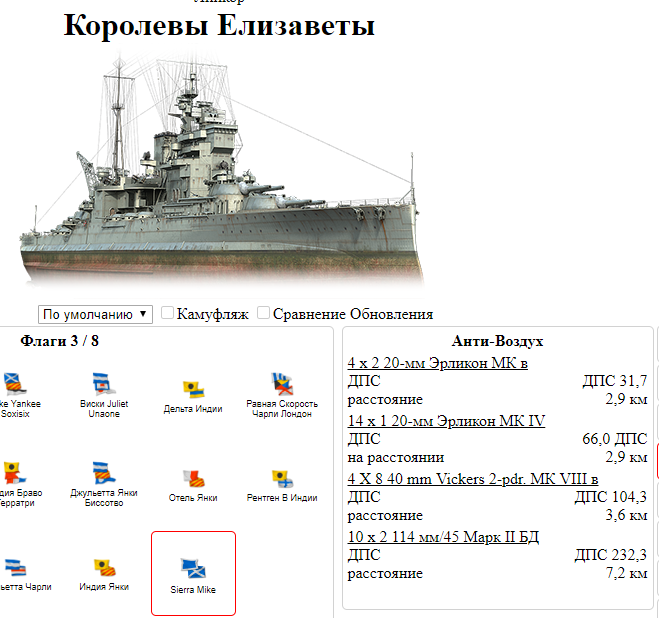Click the Sierra Mike flag
Viewport: 659px width, 618px height.
(x=193, y=575)
